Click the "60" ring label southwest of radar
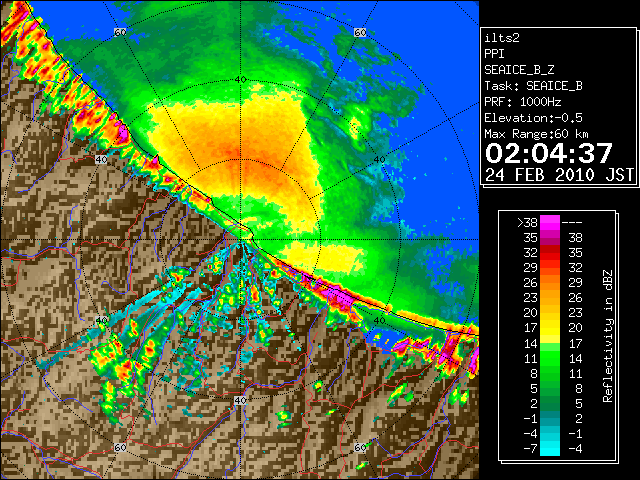Screen dimensions: 640x480 [120, 447]
